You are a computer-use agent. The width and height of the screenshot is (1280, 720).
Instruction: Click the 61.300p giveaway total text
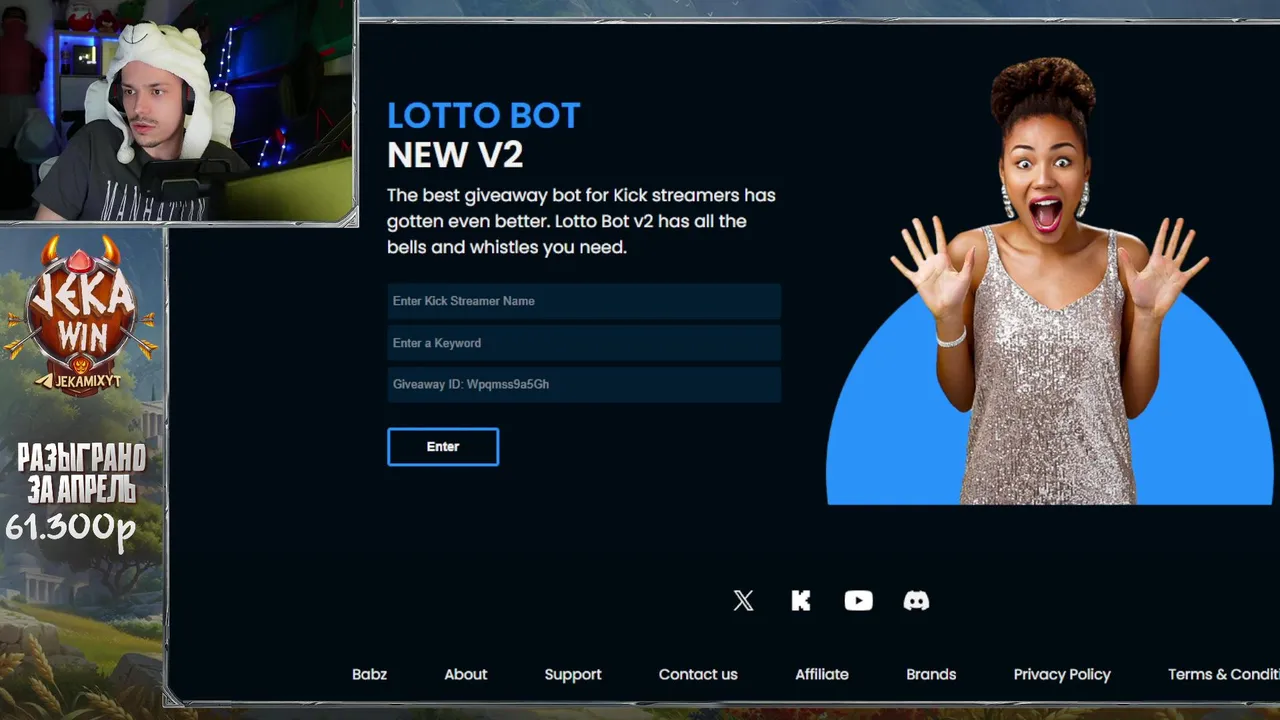70,527
